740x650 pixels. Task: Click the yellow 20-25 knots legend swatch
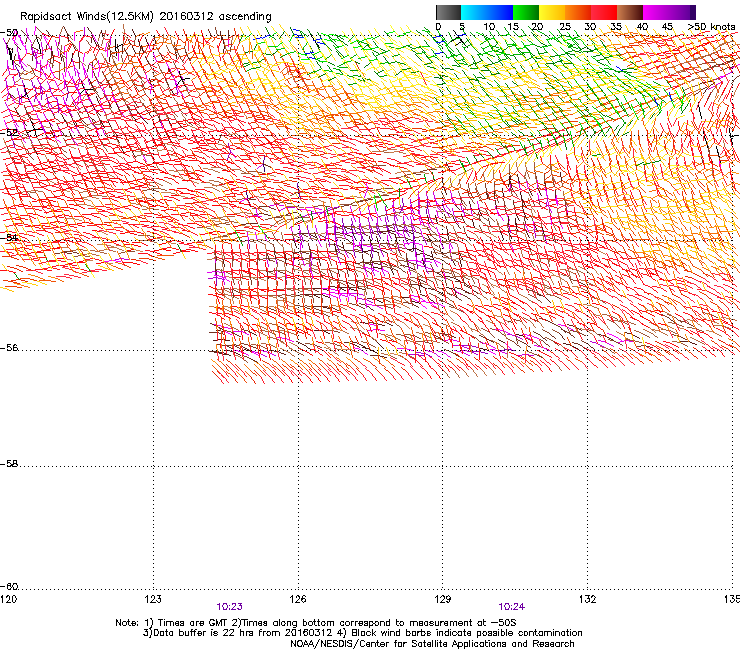[552, 12]
